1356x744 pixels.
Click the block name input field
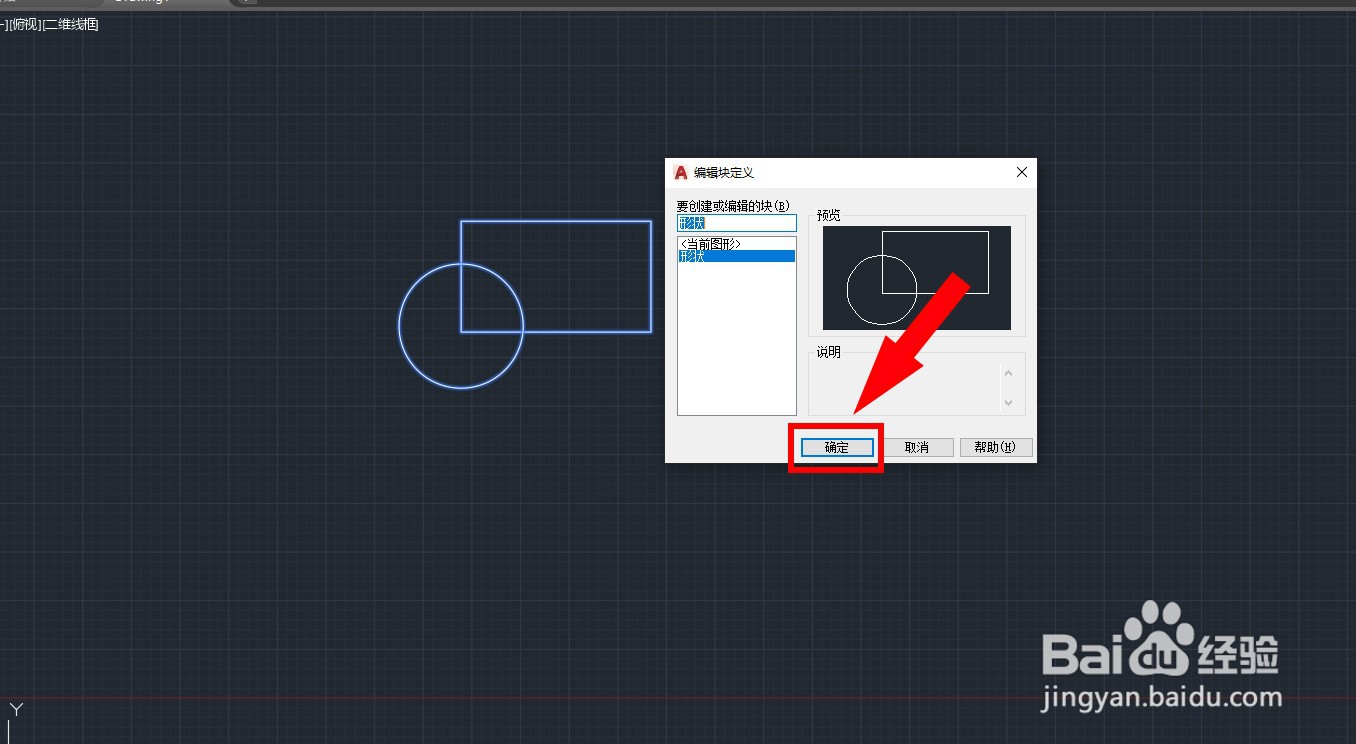737,223
